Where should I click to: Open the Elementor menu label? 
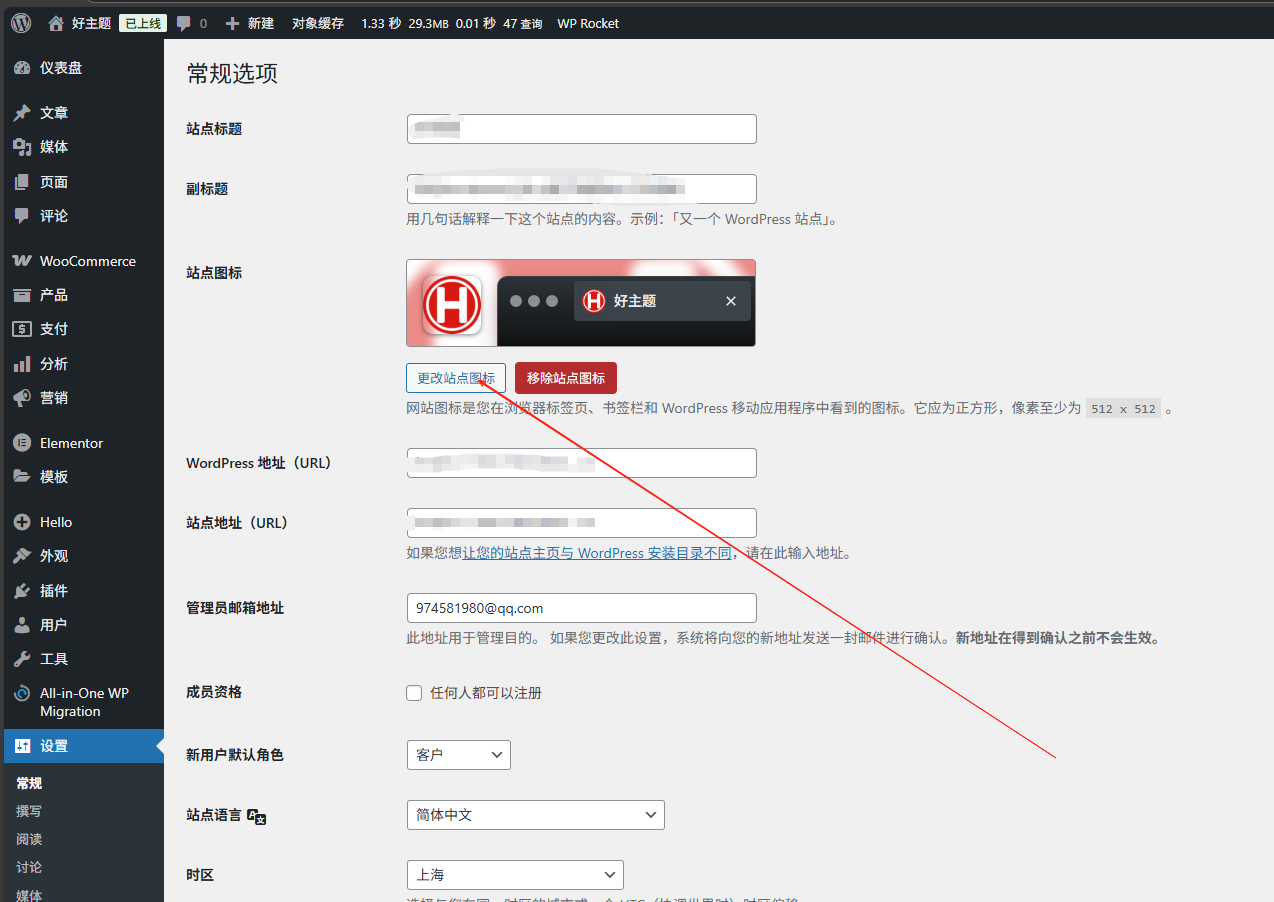coord(72,443)
